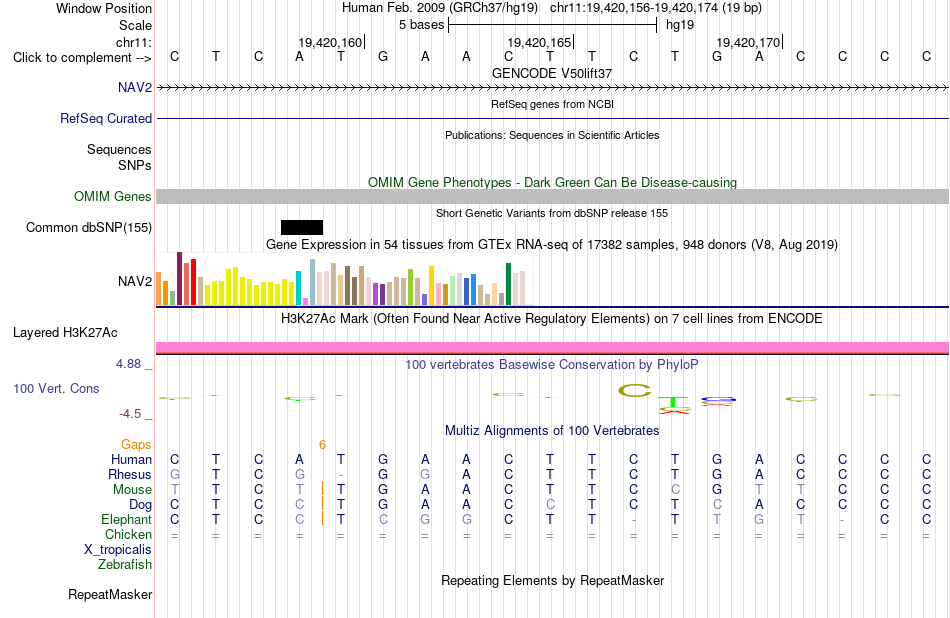The width and height of the screenshot is (950, 618).
Task: Select the Chicken alignment row label
Action: tap(128, 534)
